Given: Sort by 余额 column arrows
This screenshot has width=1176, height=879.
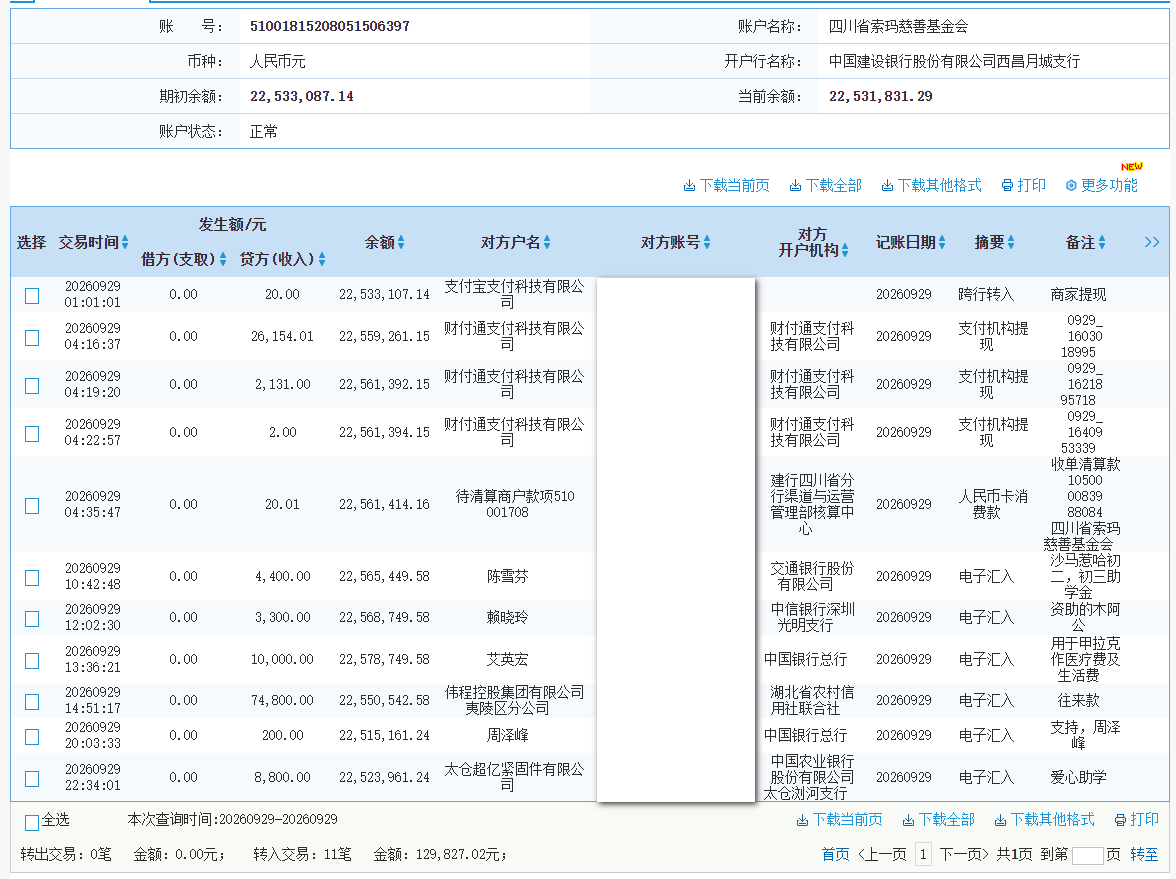Looking at the screenshot, I should [401, 242].
